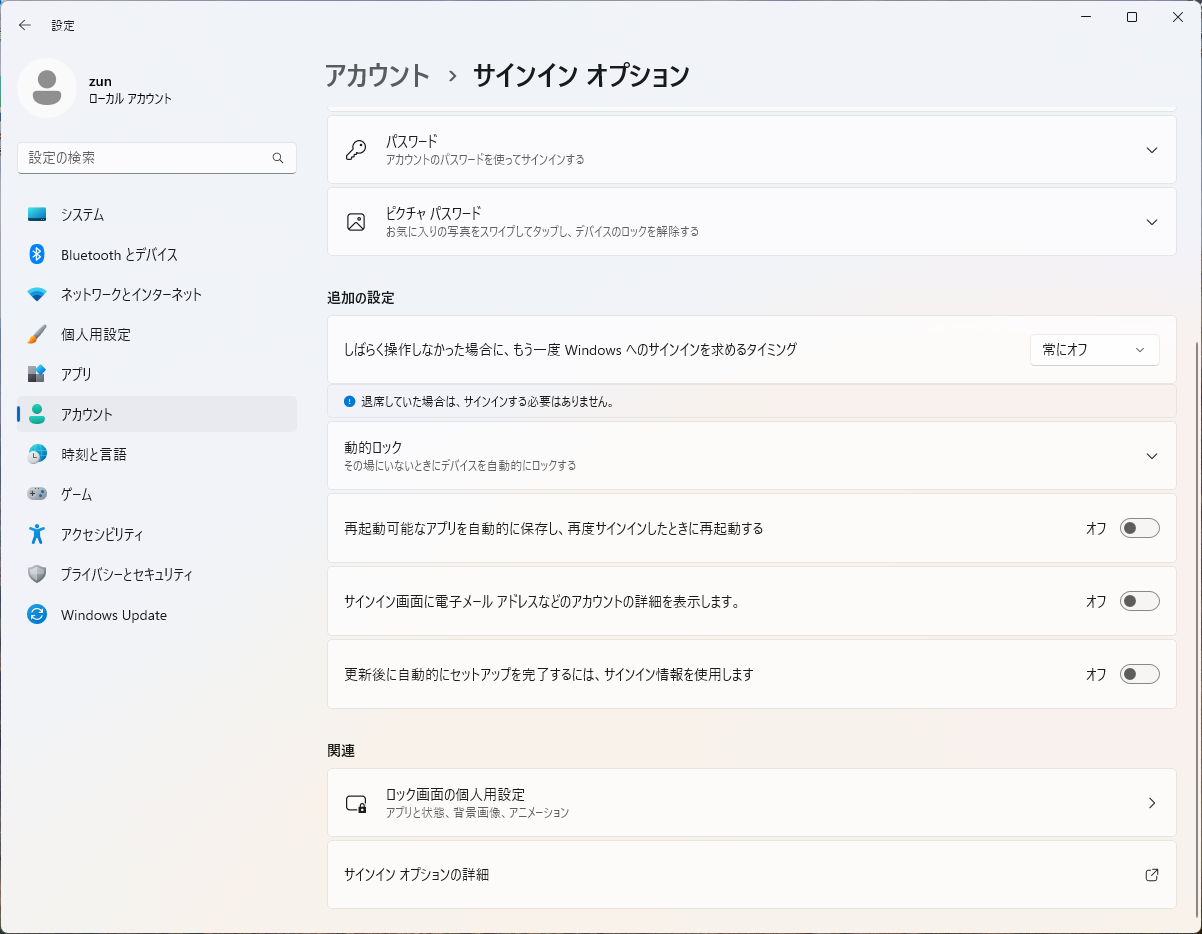This screenshot has width=1202, height=934.
Task: Open the 常にオフ sign-in timing dropdown
Action: [x=1094, y=350]
